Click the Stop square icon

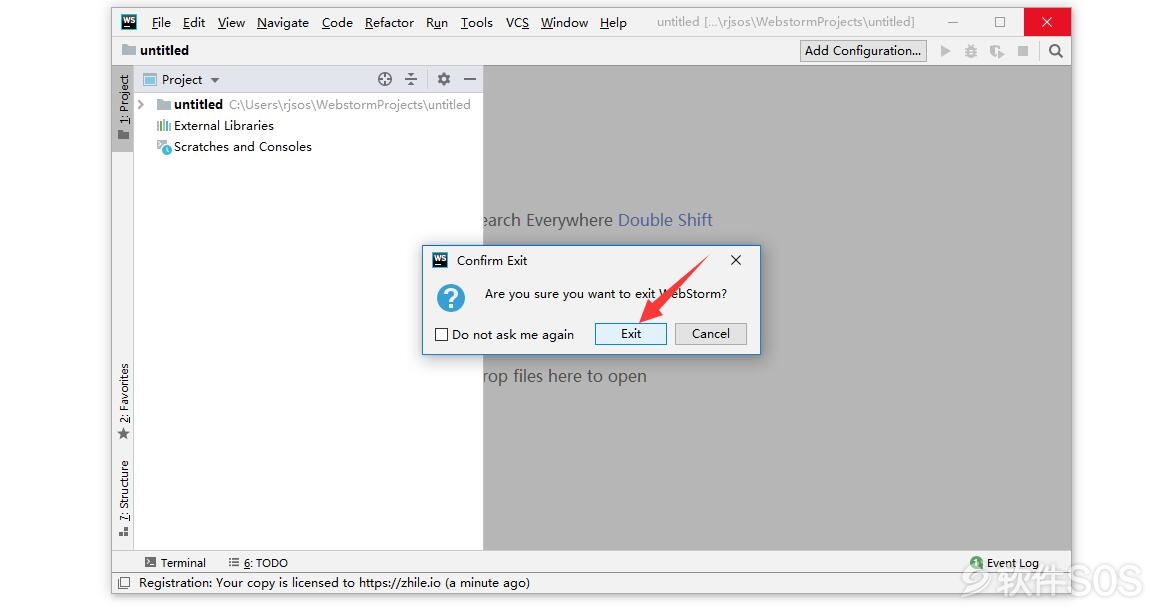click(x=1023, y=51)
